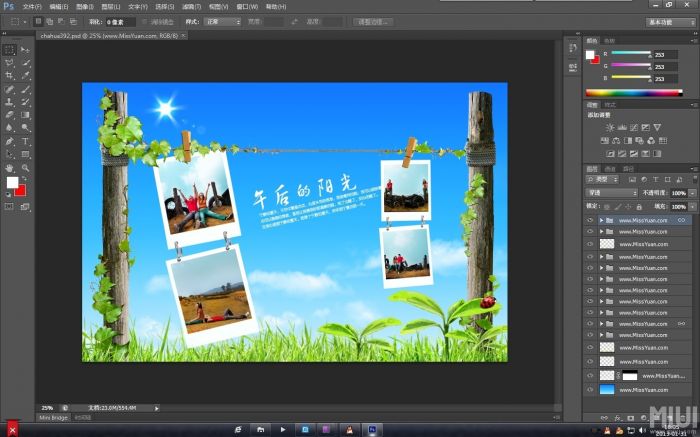
Task: Hide the topmost www.MissYuan.com layer
Action: pyautogui.click(x=590, y=220)
